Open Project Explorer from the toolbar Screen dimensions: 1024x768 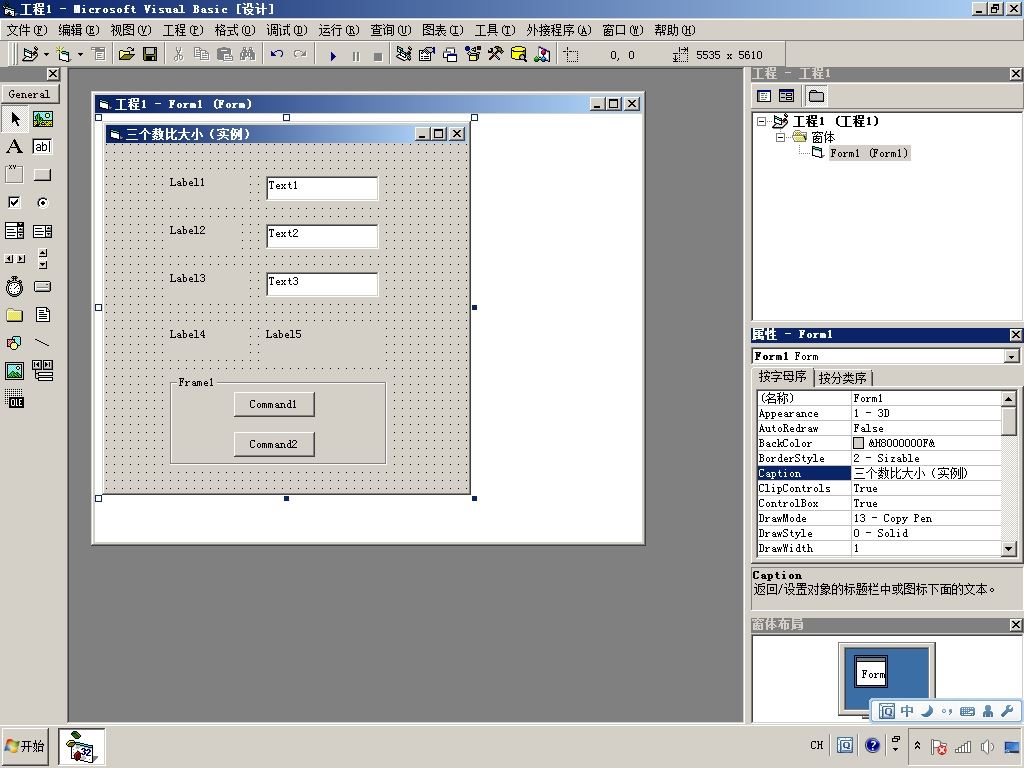(404, 54)
